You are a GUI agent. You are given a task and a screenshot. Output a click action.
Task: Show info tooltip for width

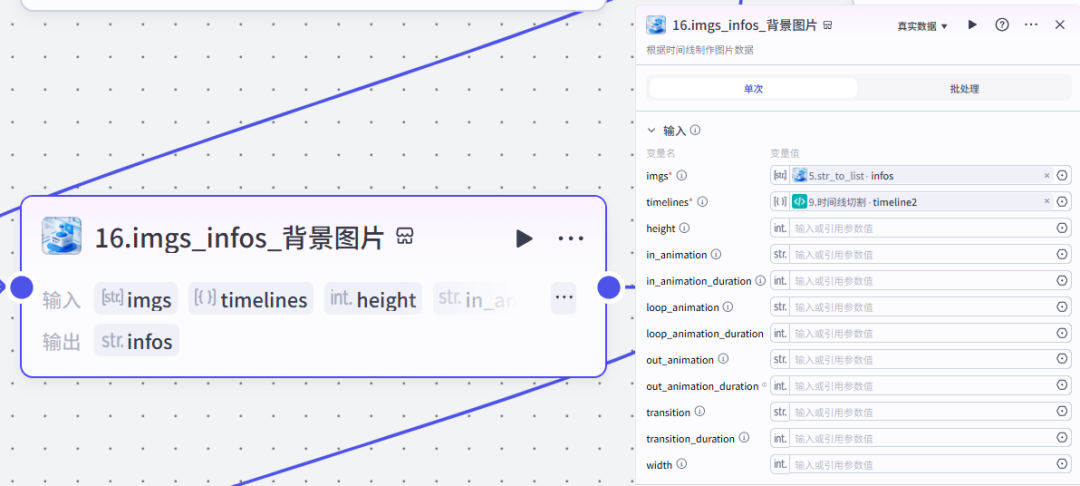point(681,464)
